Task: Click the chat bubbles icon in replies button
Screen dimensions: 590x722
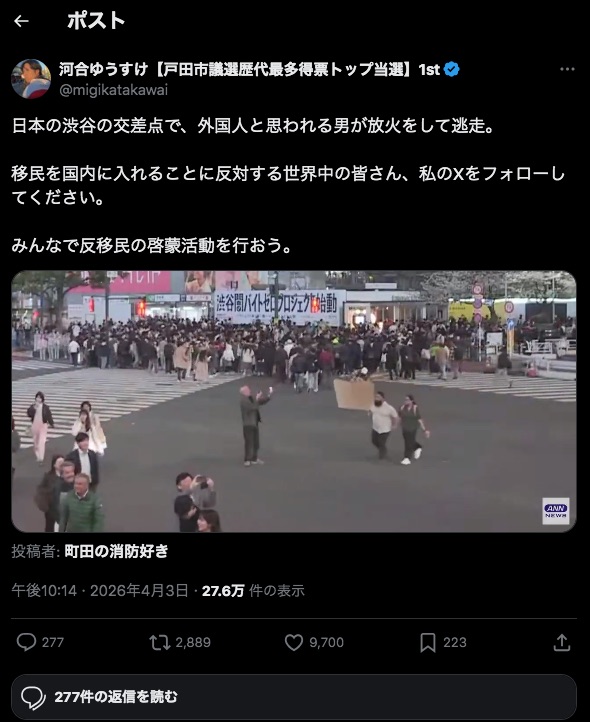Action: pos(33,698)
